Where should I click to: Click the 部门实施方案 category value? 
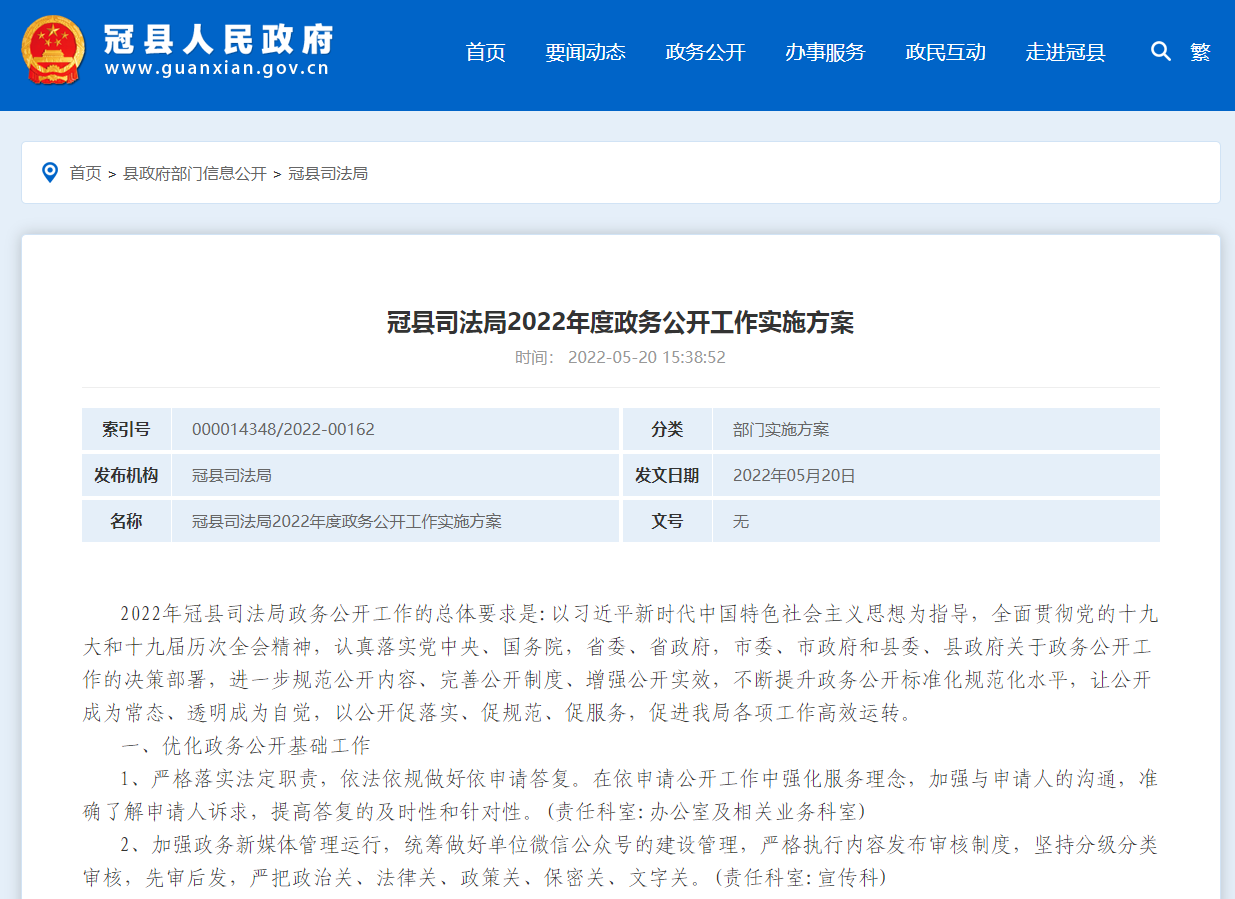click(781, 429)
